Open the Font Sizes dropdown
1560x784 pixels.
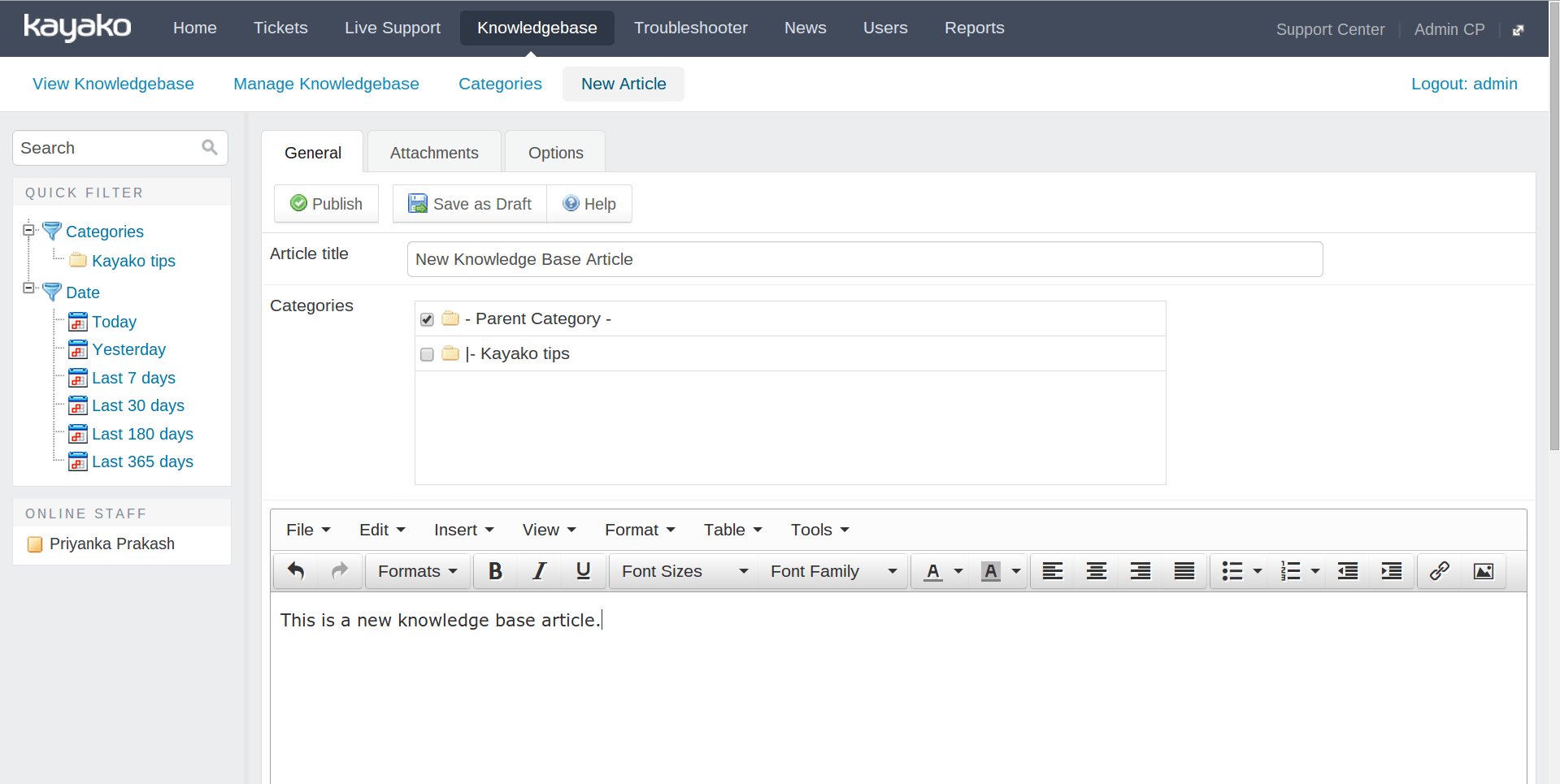point(684,571)
